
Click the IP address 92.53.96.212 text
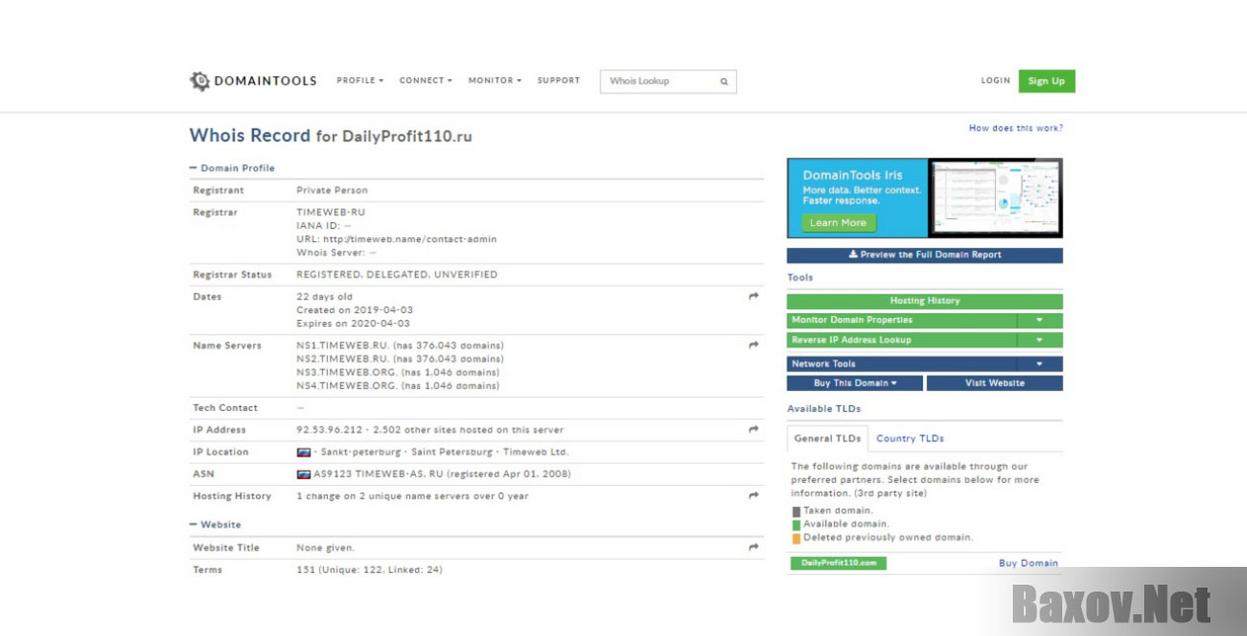tap(331, 430)
